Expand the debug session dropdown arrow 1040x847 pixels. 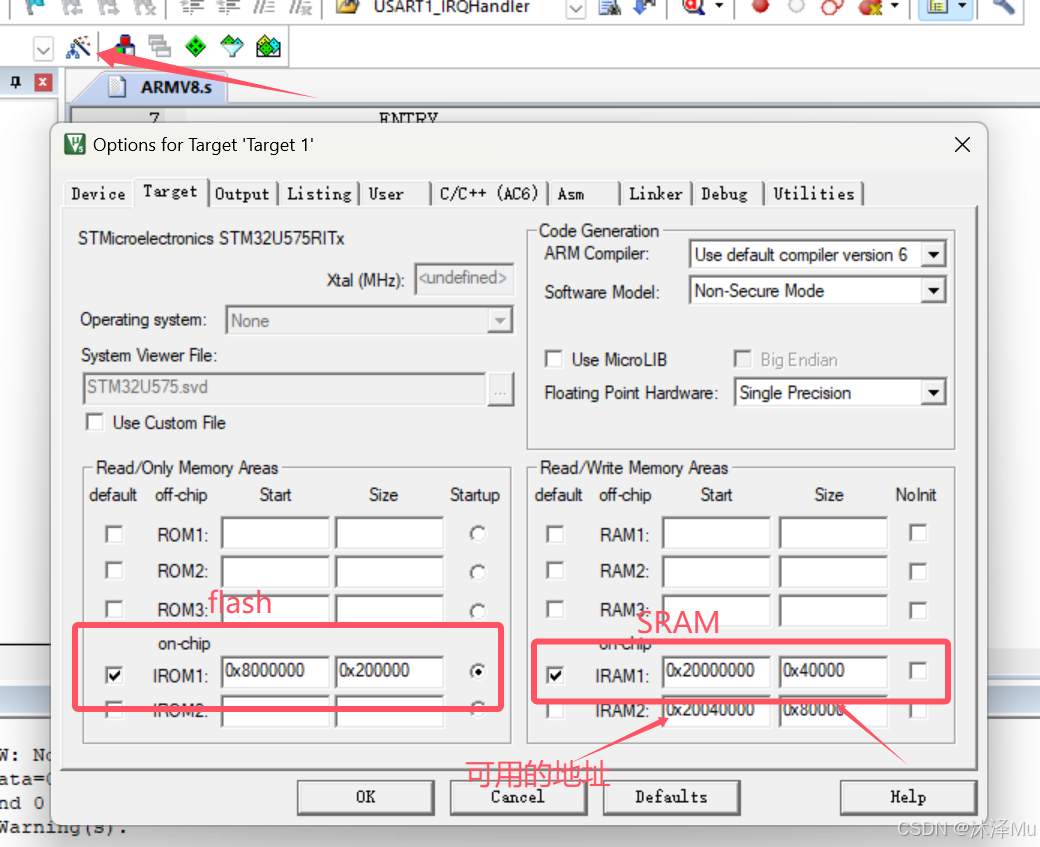coord(719,7)
